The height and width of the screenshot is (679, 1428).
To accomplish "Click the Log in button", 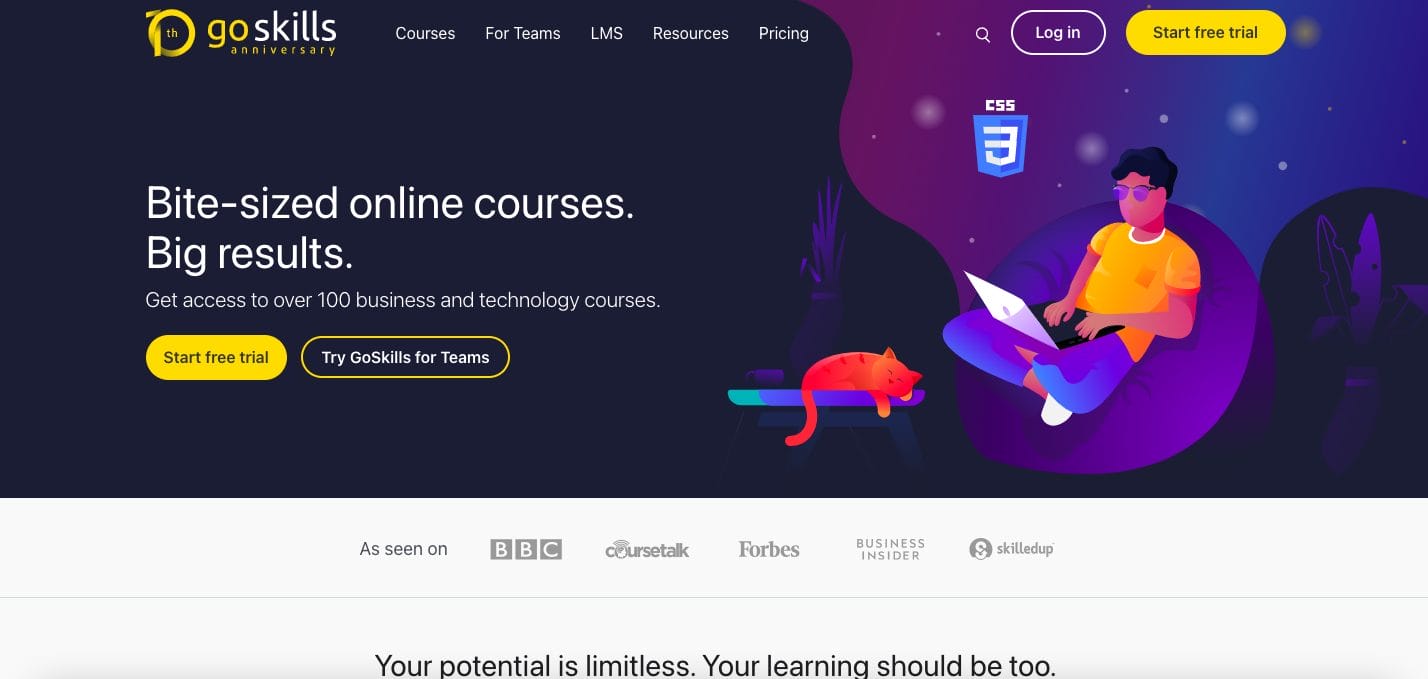I will 1058,32.
